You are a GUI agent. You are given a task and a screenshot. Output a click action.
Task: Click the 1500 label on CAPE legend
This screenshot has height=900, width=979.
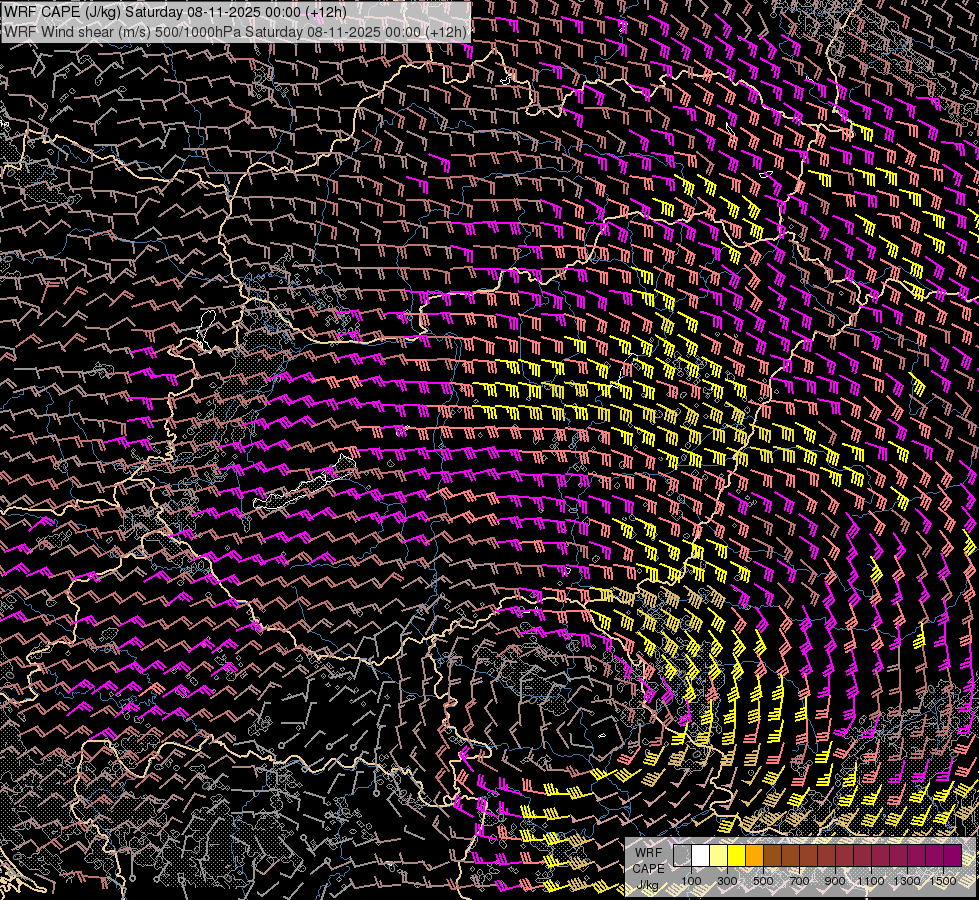tap(943, 880)
